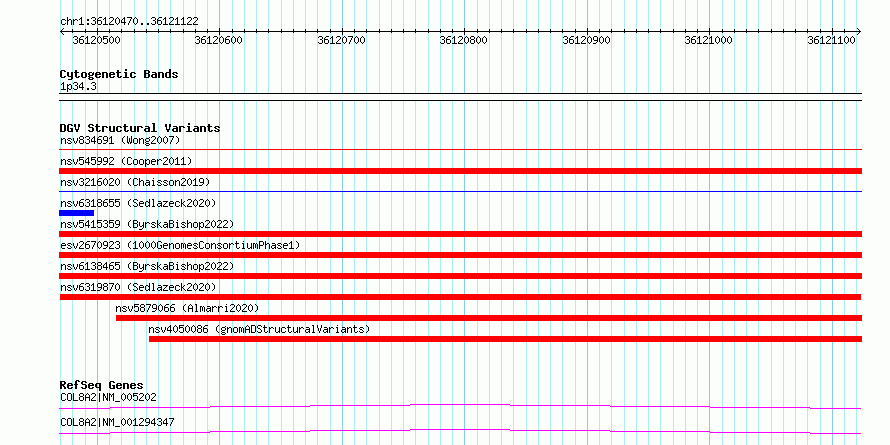Click the RefSeq Genes track title
The height and width of the screenshot is (445, 890).
pos(102,386)
